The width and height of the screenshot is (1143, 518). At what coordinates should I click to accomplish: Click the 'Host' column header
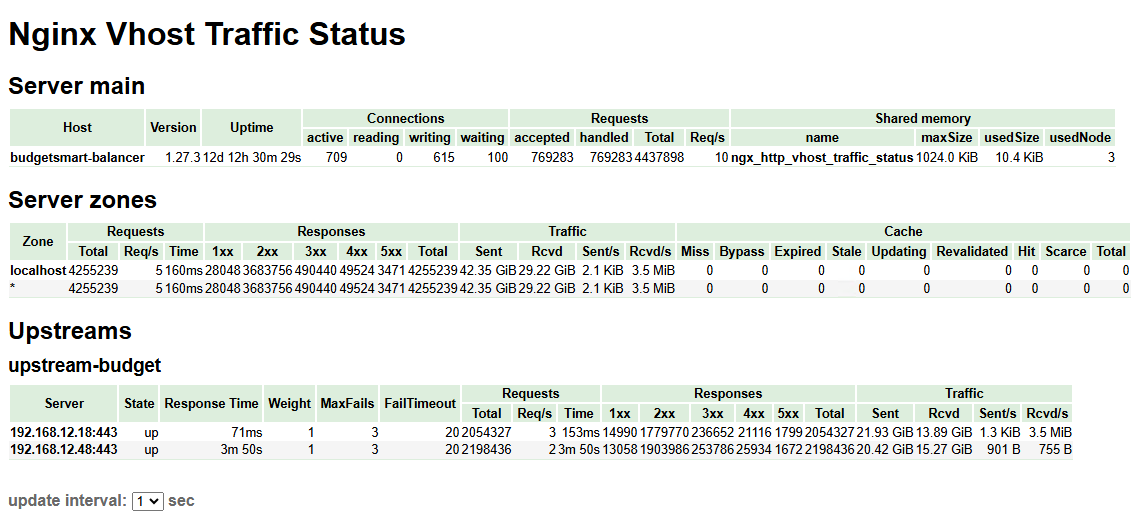[77, 127]
